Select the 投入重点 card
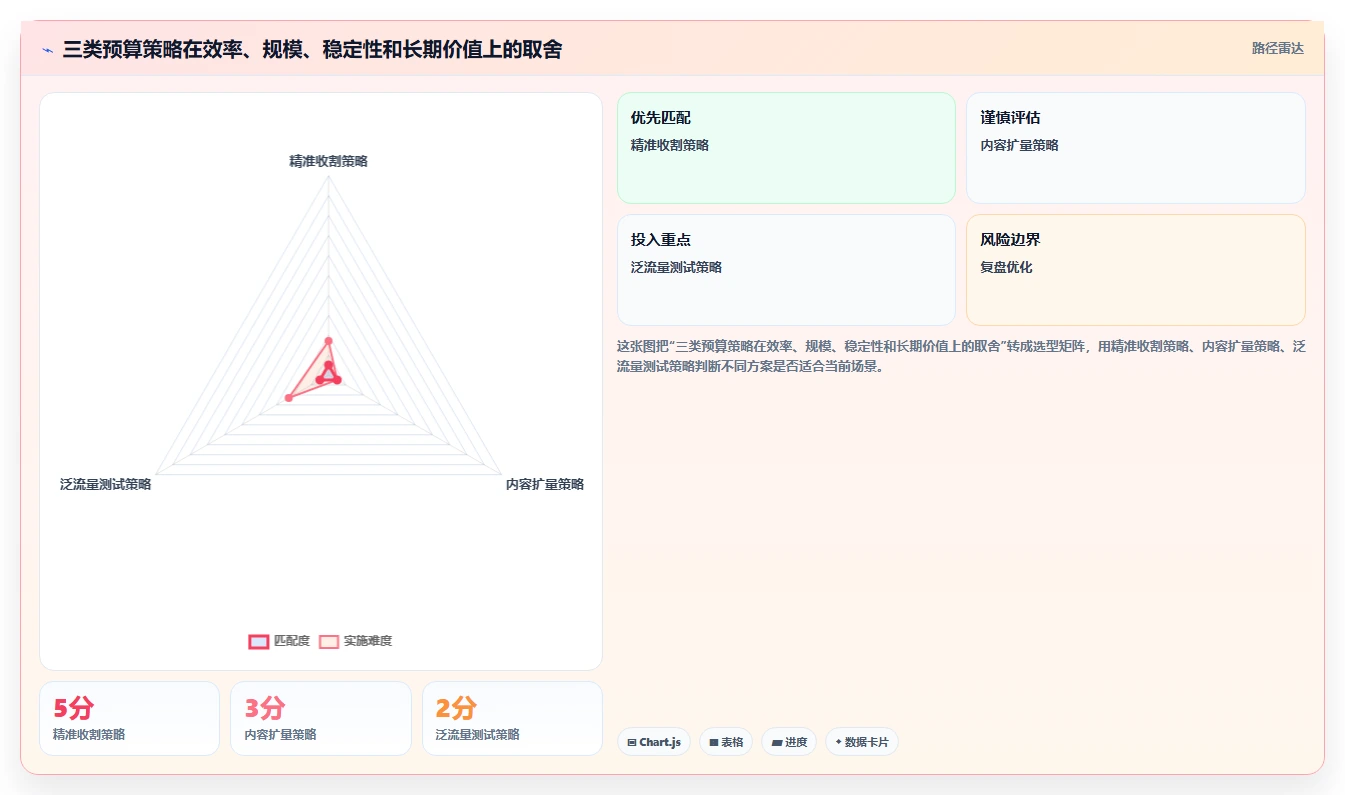Viewport: 1345px width, 795px height. (786, 270)
